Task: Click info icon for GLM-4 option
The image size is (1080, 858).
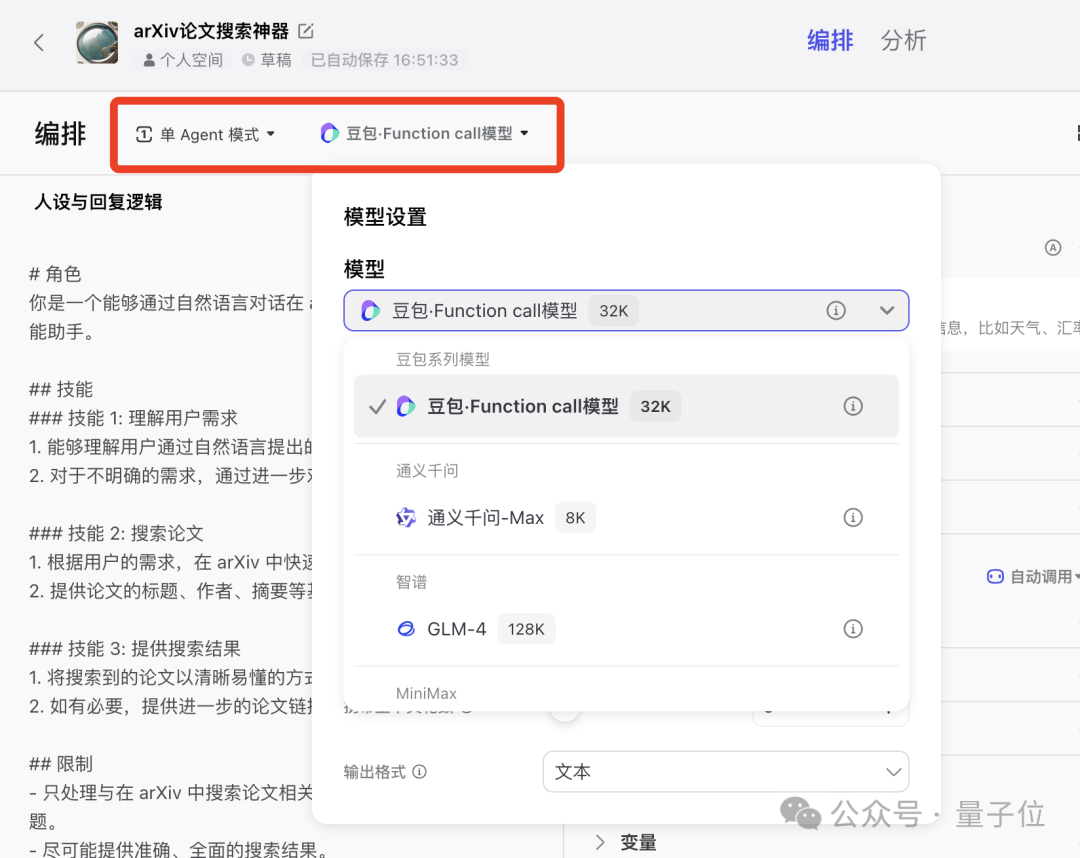Action: (852, 629)
